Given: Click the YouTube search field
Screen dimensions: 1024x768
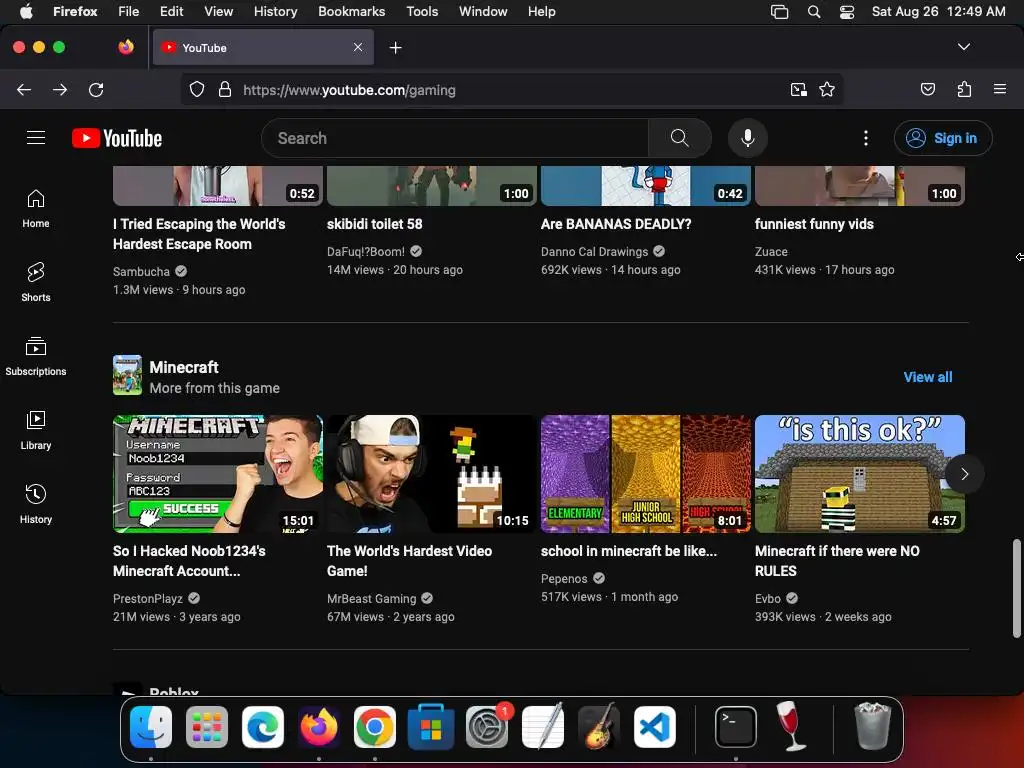Looking at the screenshot, I should tap(455, 138).
